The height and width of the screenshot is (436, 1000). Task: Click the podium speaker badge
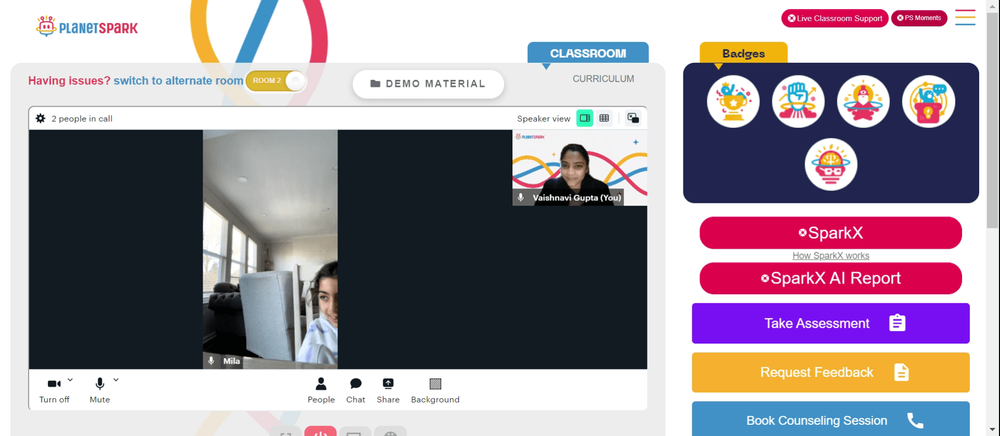[x=928, y=101]
